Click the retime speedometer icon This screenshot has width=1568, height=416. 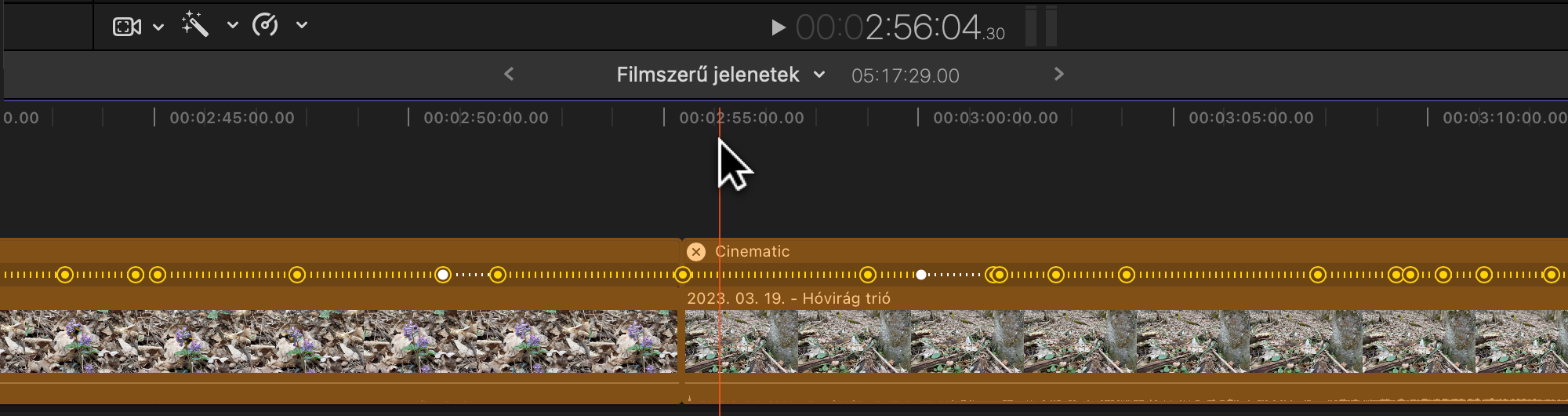(x=265, y=25)
